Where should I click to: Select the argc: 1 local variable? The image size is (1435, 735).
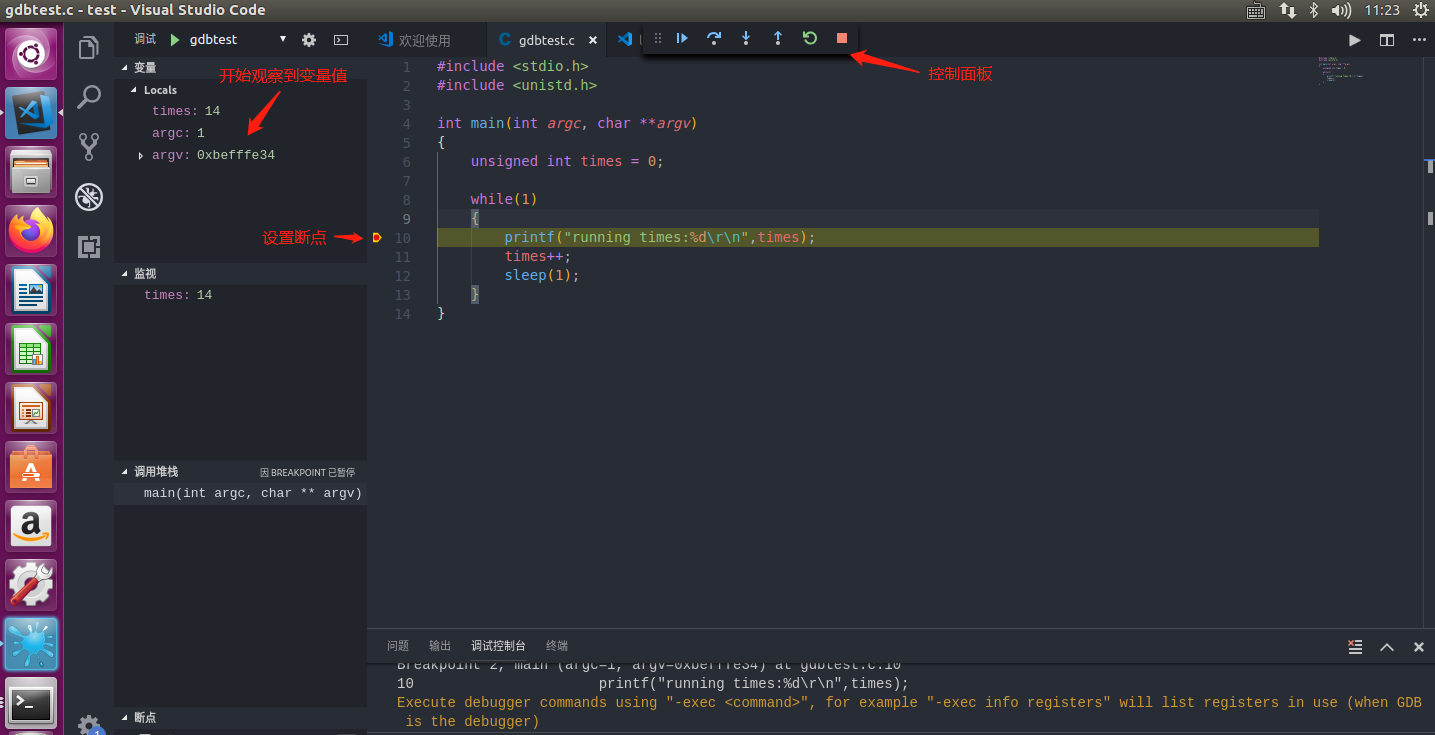click(x=240, y=133)
